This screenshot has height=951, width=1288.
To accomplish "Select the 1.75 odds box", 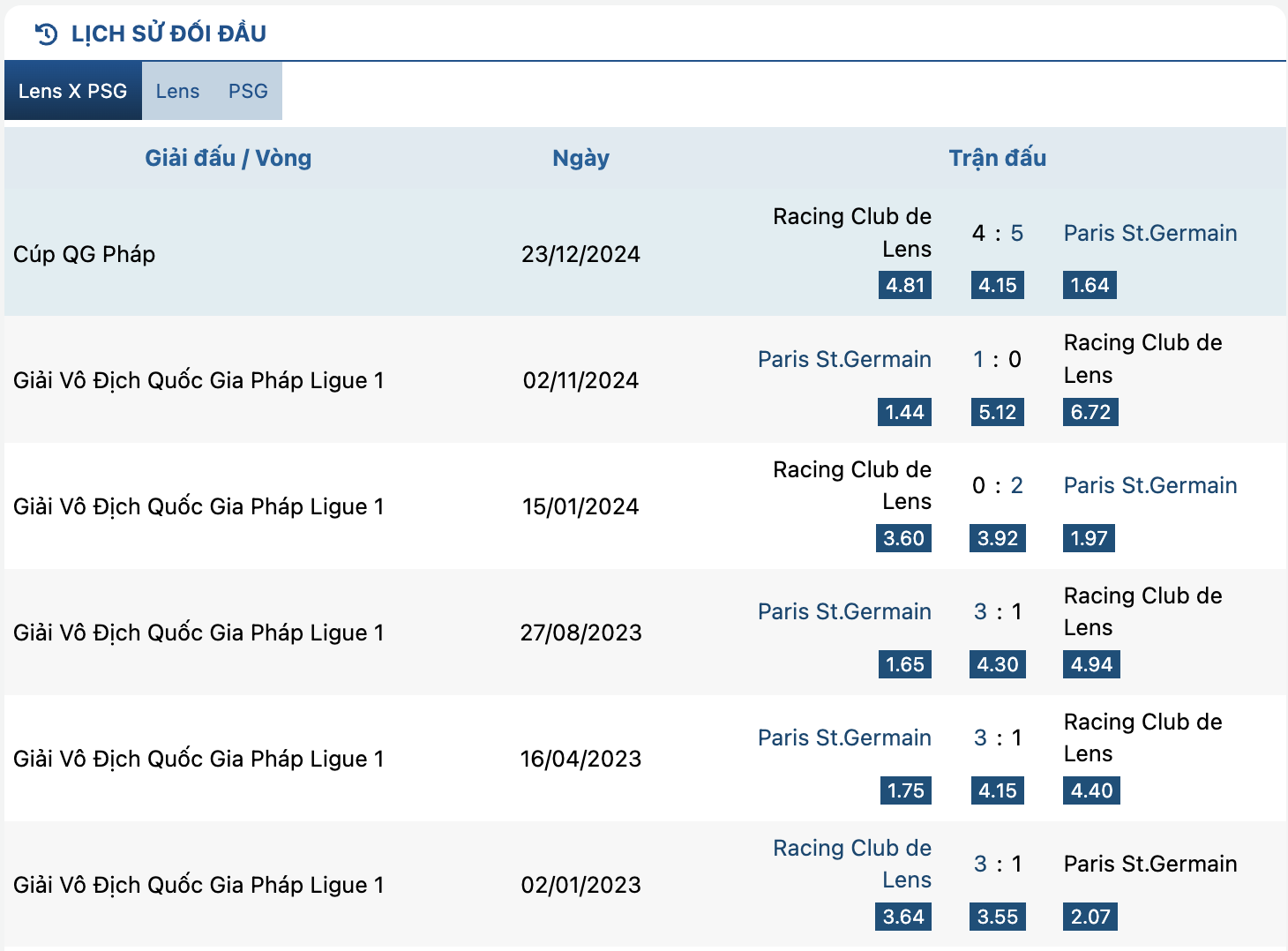I will point(906,790).
